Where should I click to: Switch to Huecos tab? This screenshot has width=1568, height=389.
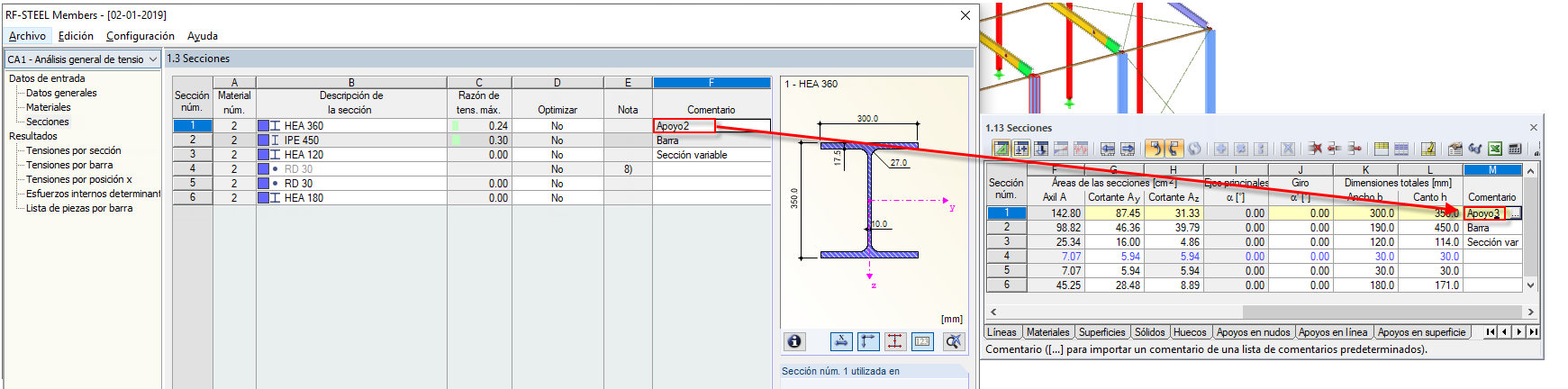(1190, 332)
